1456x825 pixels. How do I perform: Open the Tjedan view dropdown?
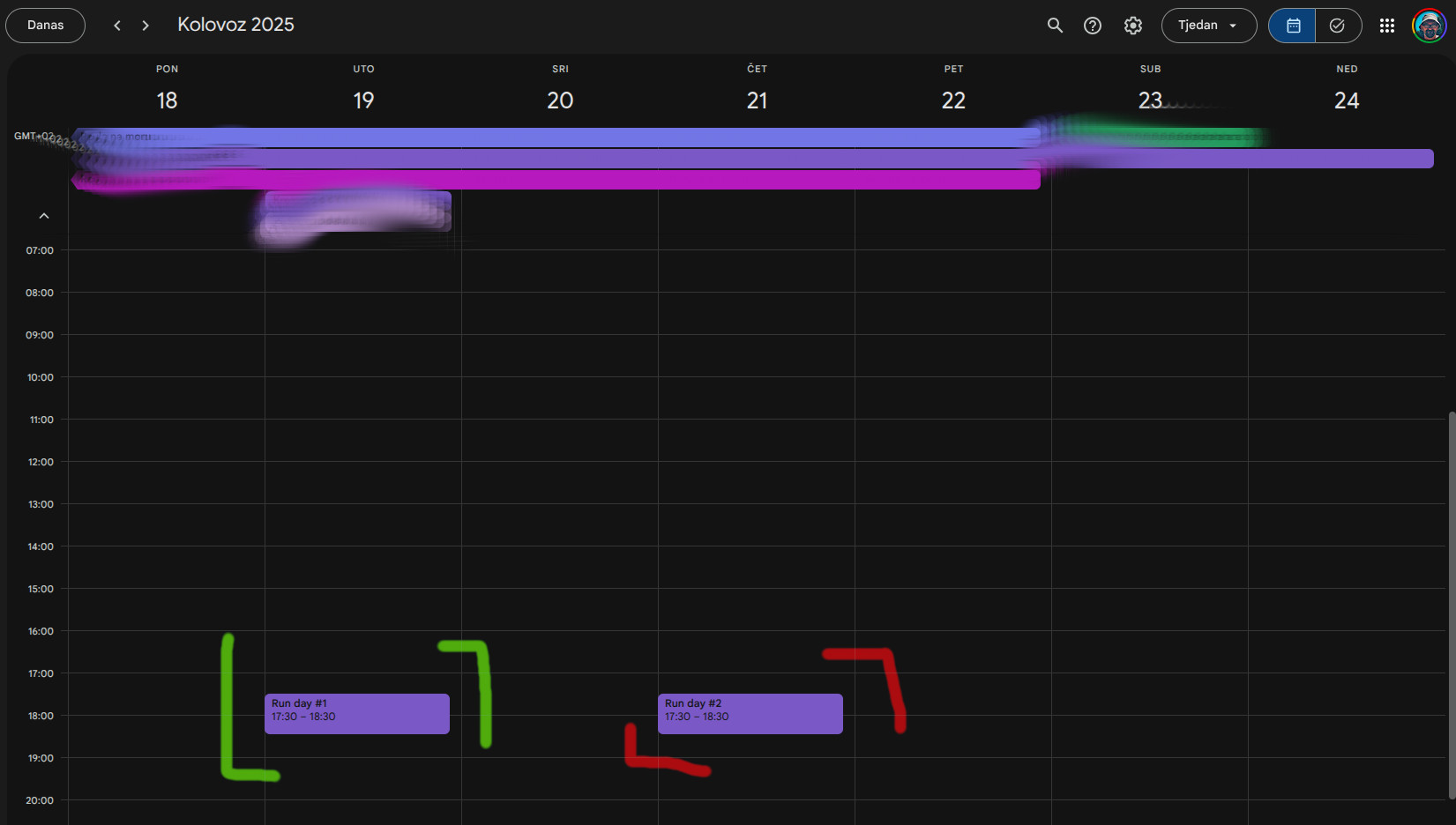point(1208,26)
